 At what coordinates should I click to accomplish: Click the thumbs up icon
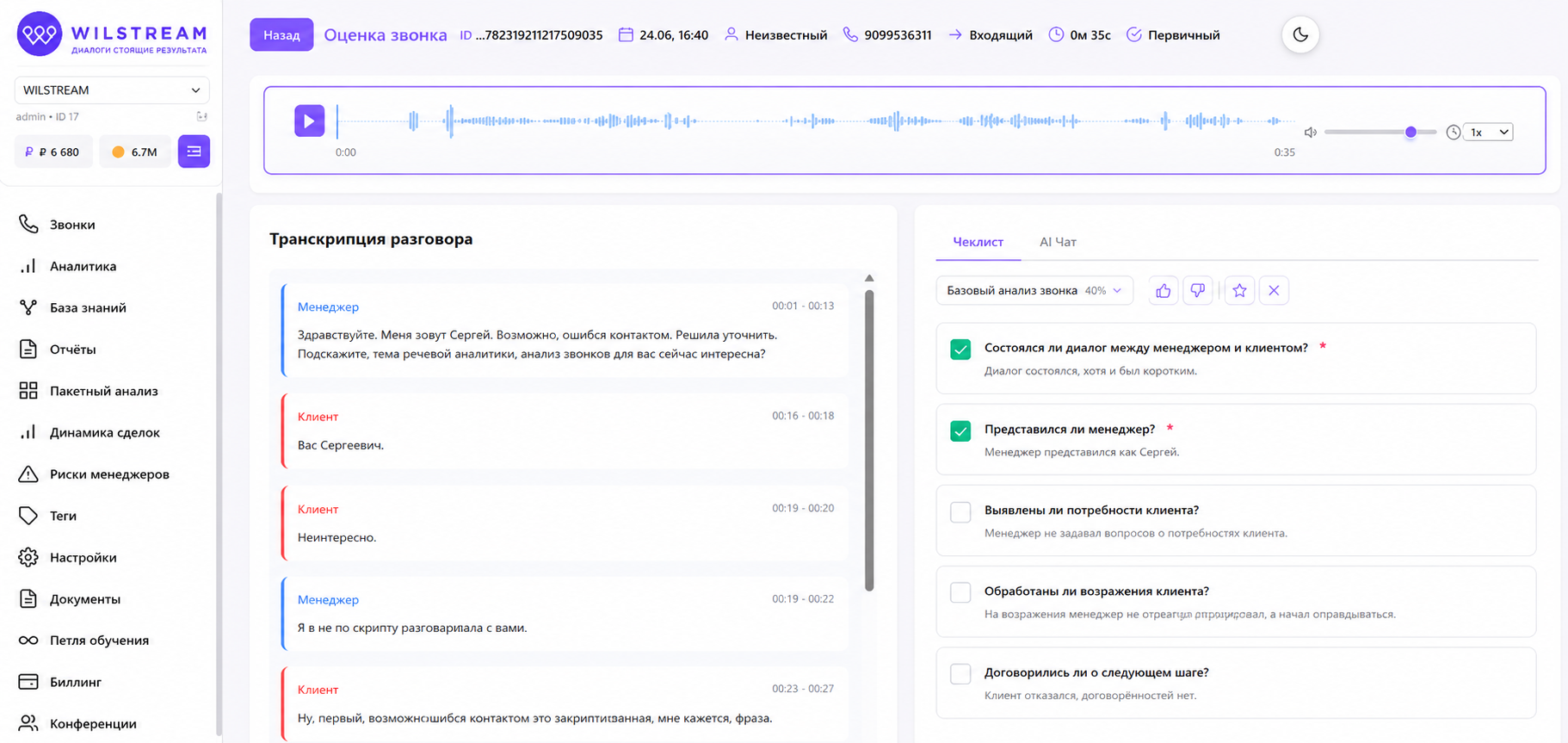click(1163, 291)
